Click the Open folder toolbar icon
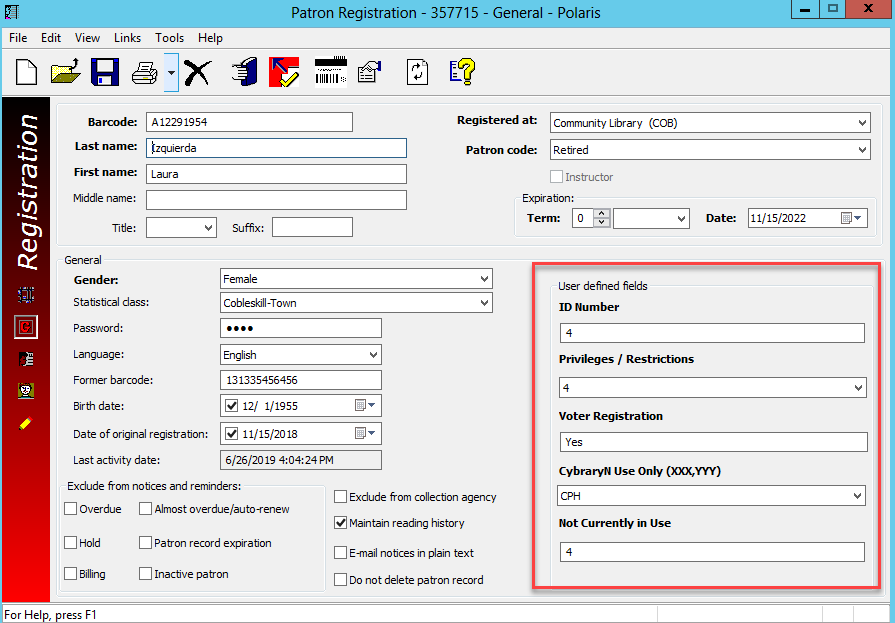895x623 pixels. (x=65, y=72)
